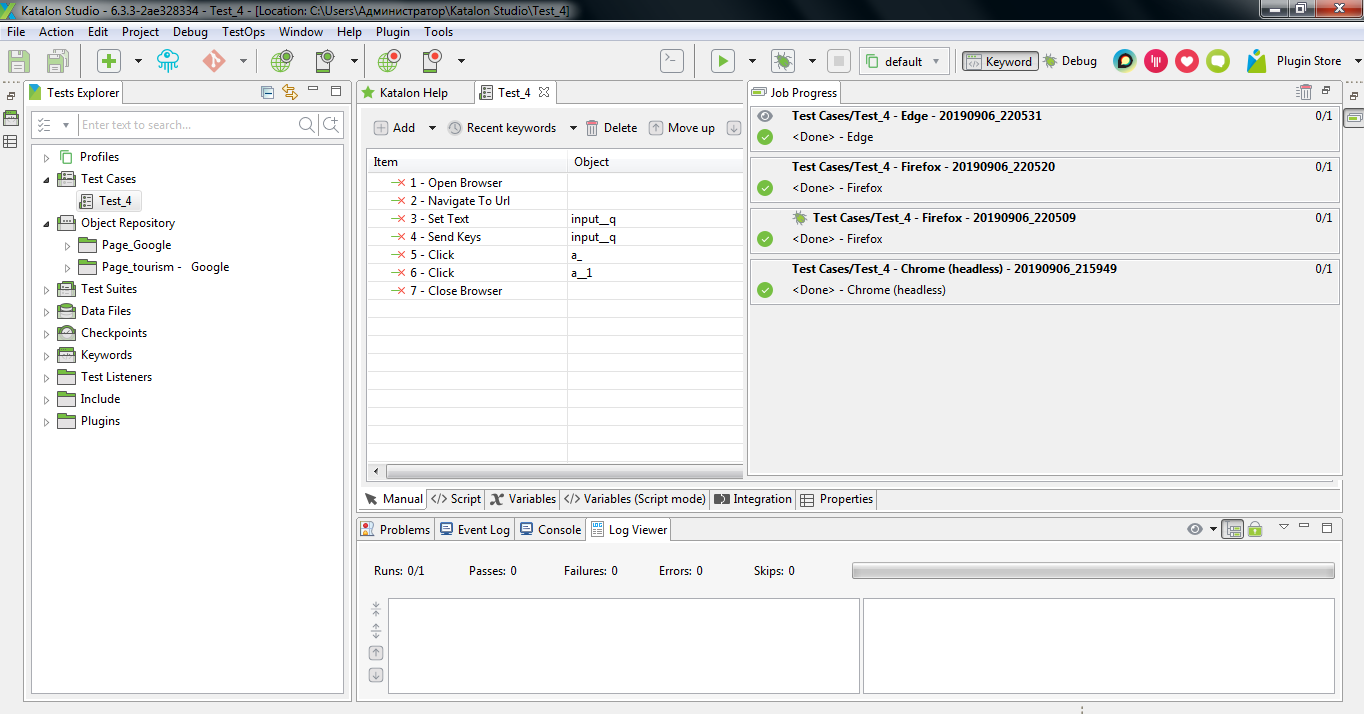Click the Recent keywords button
Viewport: 1364px width, 714px height.
click(x=502, y=128)
